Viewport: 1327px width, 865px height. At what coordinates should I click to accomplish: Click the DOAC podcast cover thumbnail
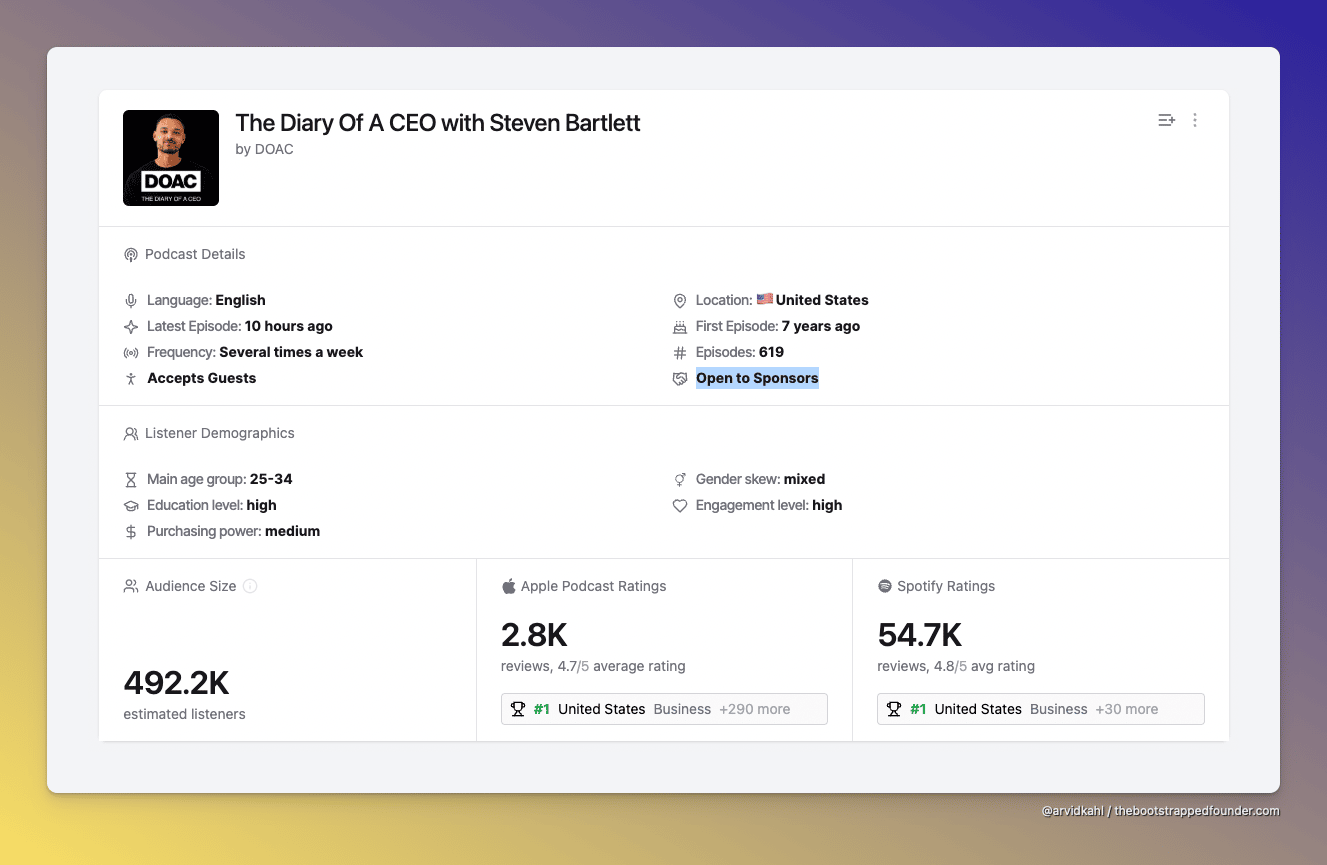pyautogui.click(x=171, y=158)
